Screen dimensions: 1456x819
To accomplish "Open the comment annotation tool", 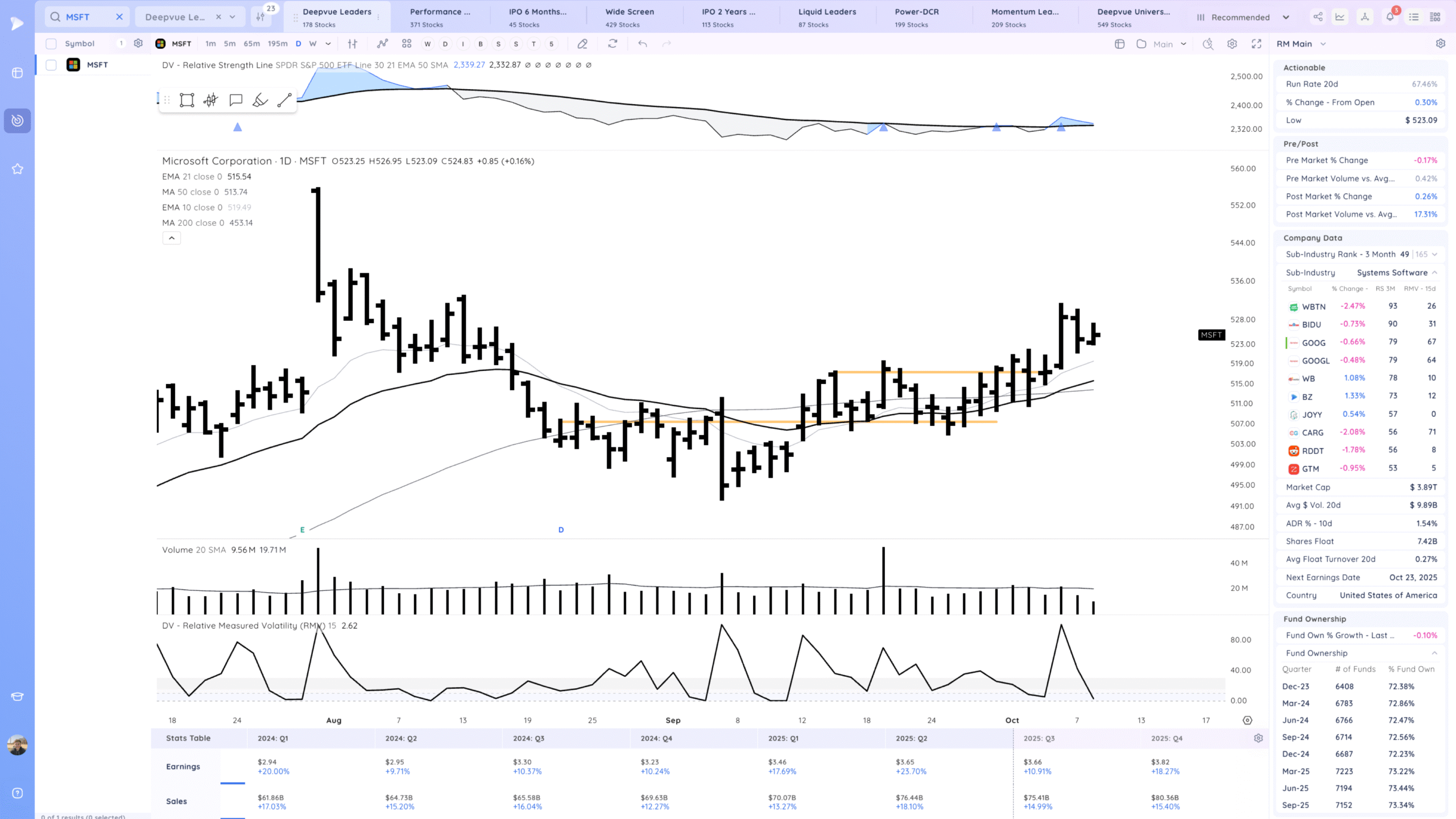I will click(235, 101).
